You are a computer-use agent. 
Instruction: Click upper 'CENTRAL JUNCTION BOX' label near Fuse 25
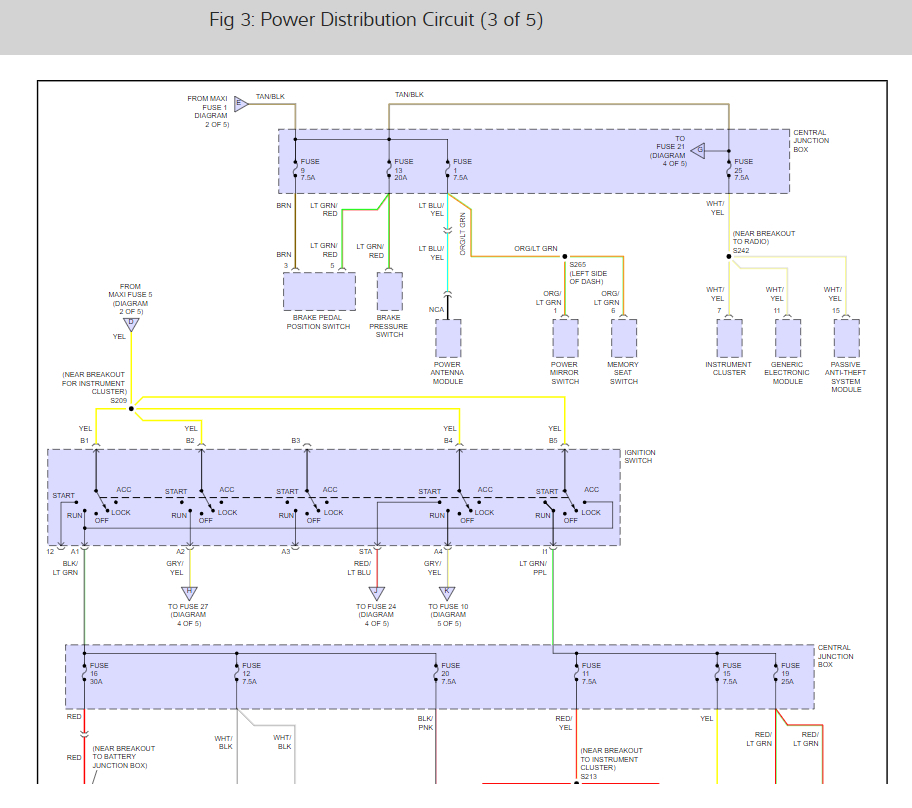tap(811, 141)
